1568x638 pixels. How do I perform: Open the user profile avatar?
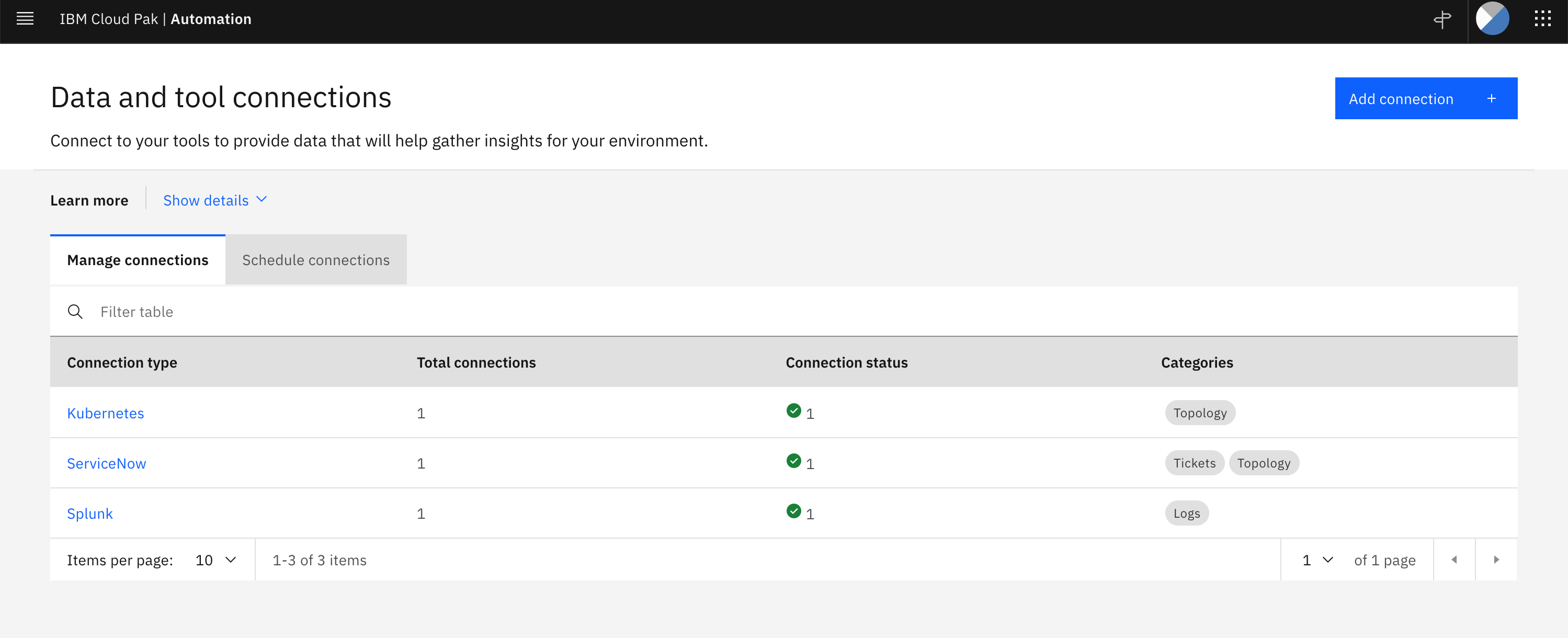[x=1492, y=19]
